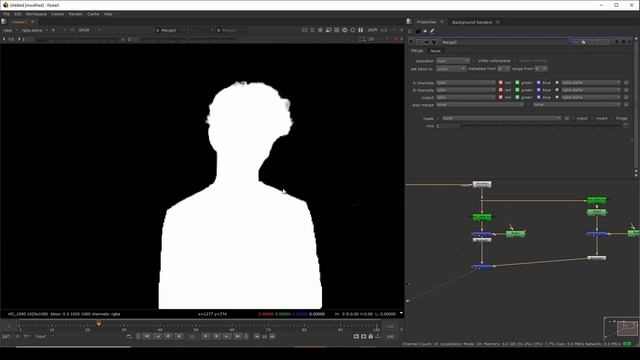Image resolution: width=640 pixels, height=360 pixels.
Task: Open the File menu
Action: pyautogui.click(x=6, y=14)
